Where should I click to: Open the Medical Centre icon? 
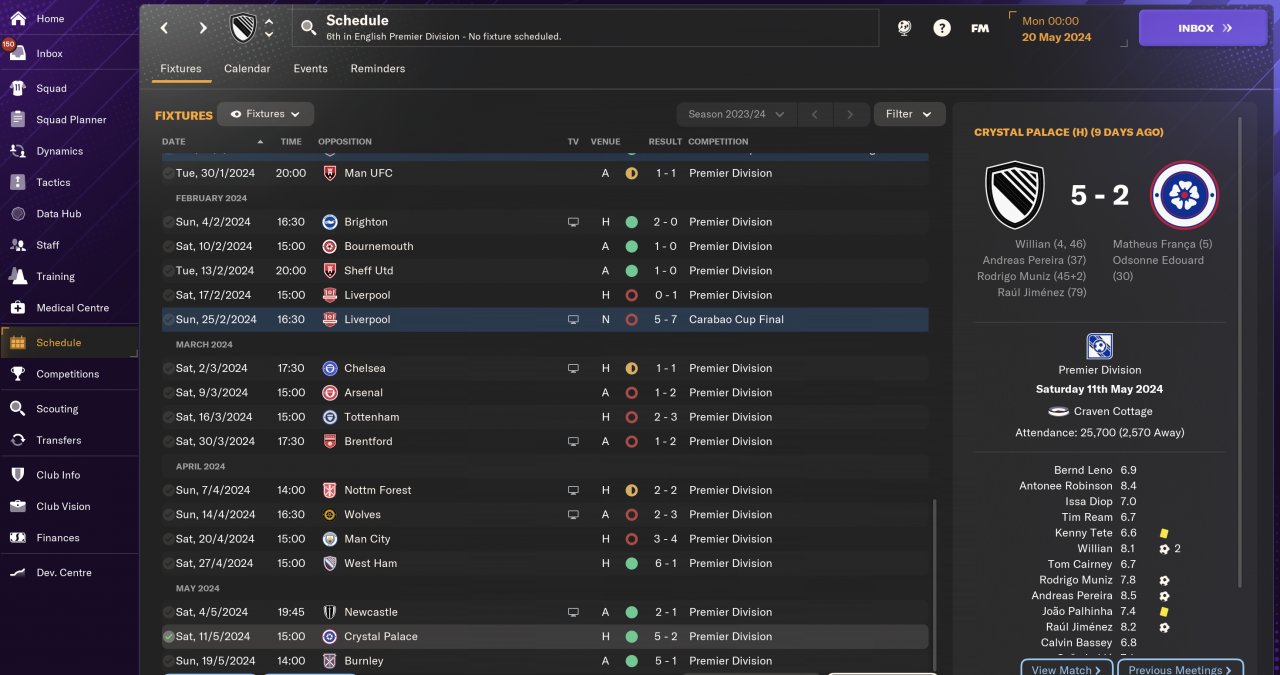(x=17, y=308)
